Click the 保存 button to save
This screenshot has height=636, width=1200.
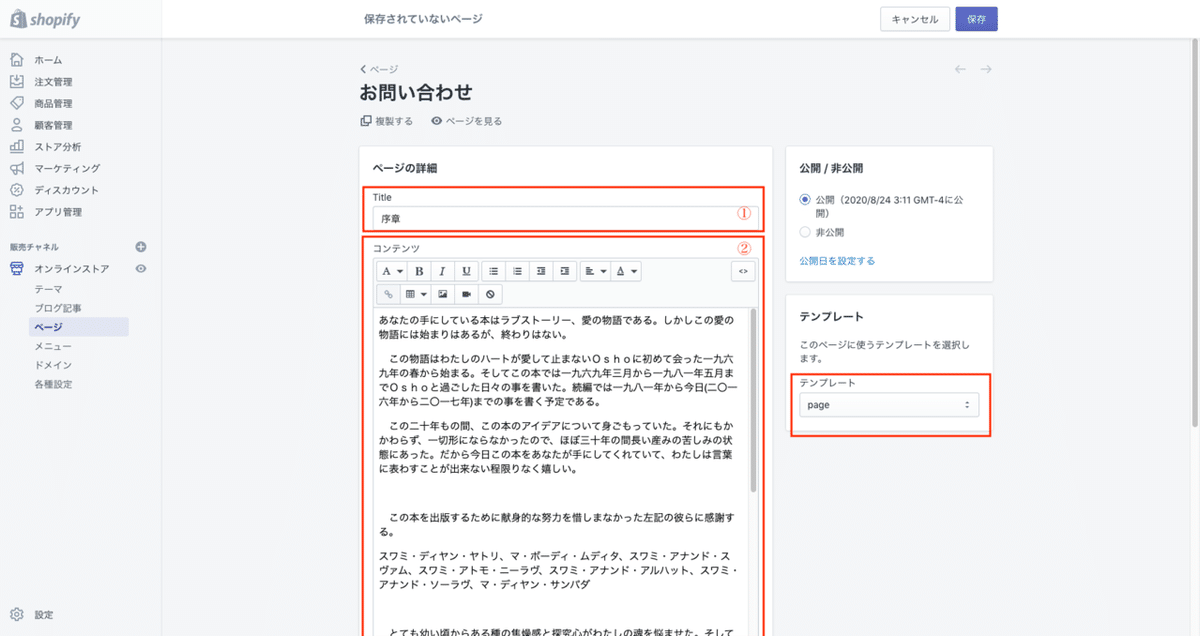(976, 18)
